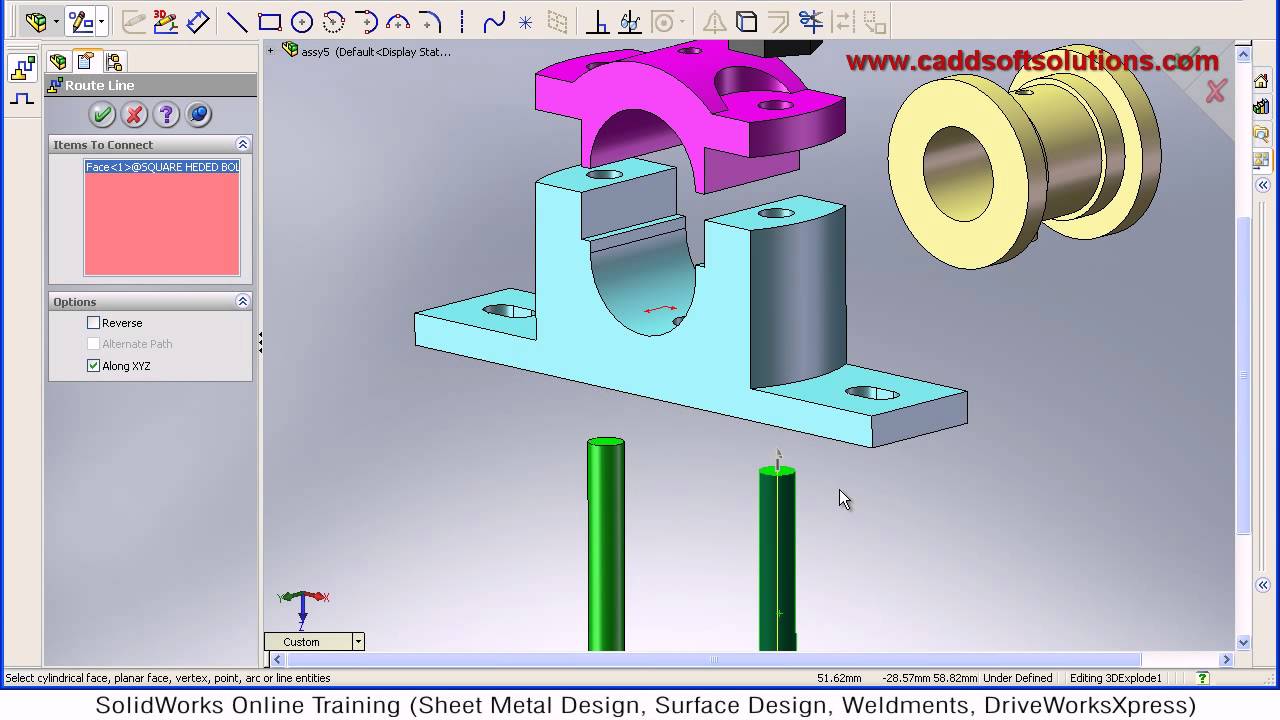Click the red X confirmation corner cancel
The height and width of the screenshot is (720, 1280).
[1215, 93]
